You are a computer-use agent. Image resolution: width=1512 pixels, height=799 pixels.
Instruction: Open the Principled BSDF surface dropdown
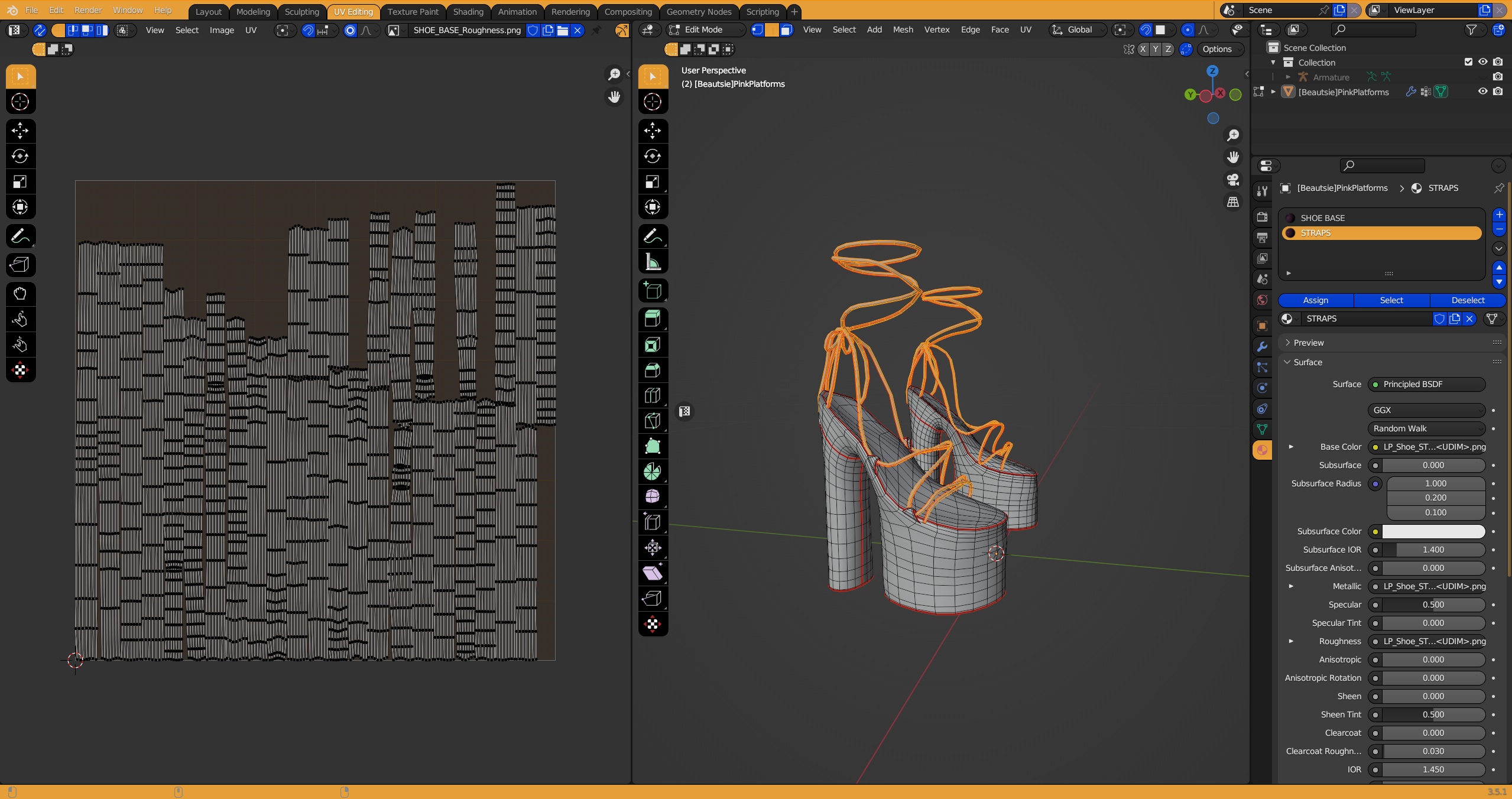pyautogui.click(x=1426, y=384)
